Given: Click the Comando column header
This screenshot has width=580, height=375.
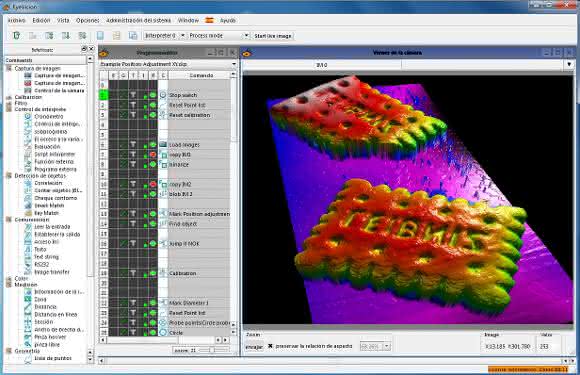Looking at the screenshot, I should [x=201, y=75].
